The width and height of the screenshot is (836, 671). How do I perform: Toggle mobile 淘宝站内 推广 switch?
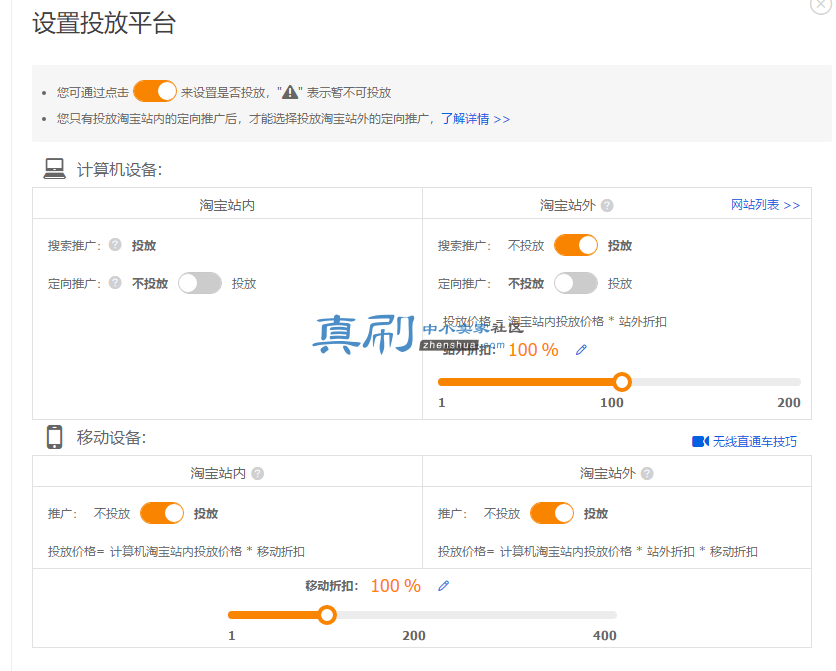(162, 513)
